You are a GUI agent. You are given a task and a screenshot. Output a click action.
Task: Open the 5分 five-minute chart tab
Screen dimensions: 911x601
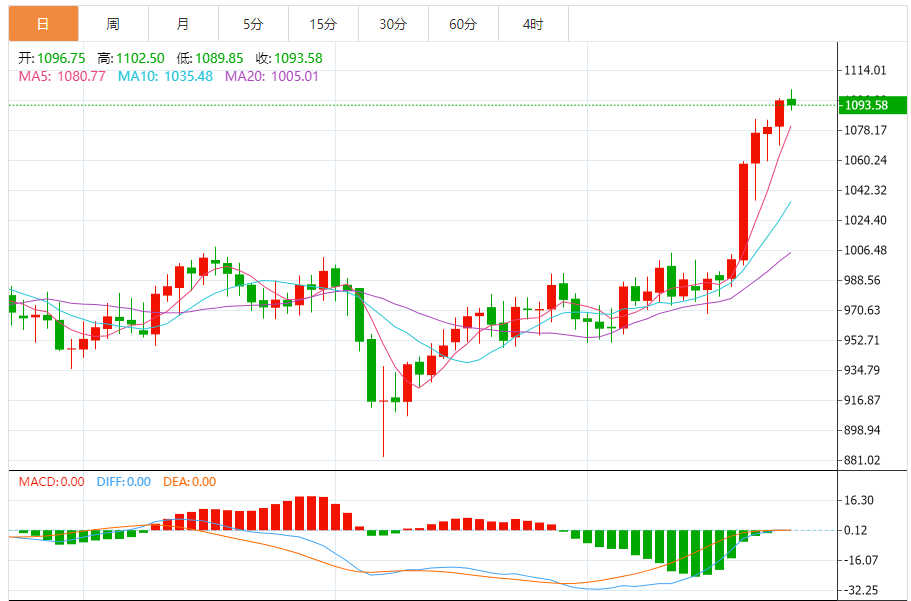[253, 24]
